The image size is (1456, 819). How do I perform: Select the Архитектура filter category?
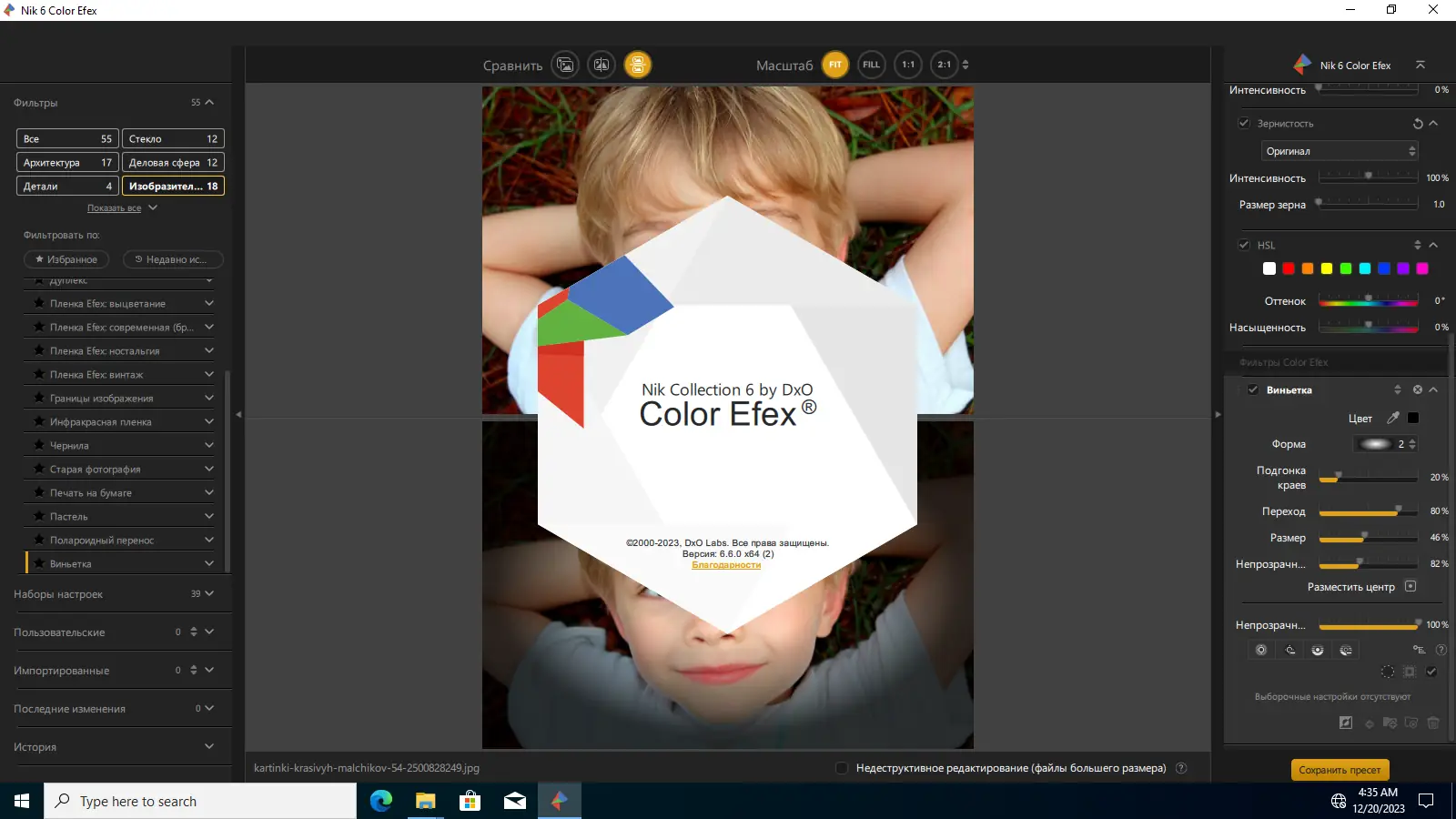pos(67,162)
